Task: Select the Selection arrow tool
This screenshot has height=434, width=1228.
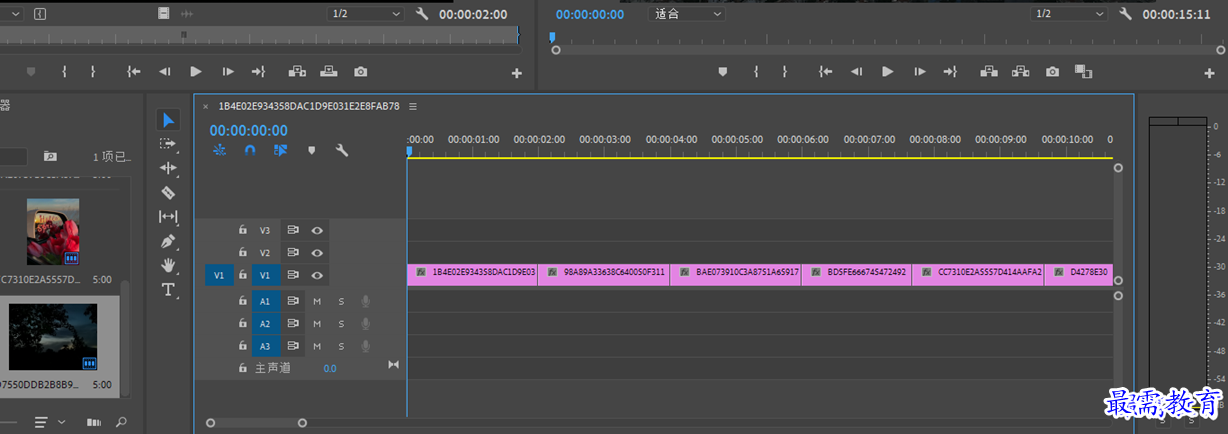Action: [168, 120]
